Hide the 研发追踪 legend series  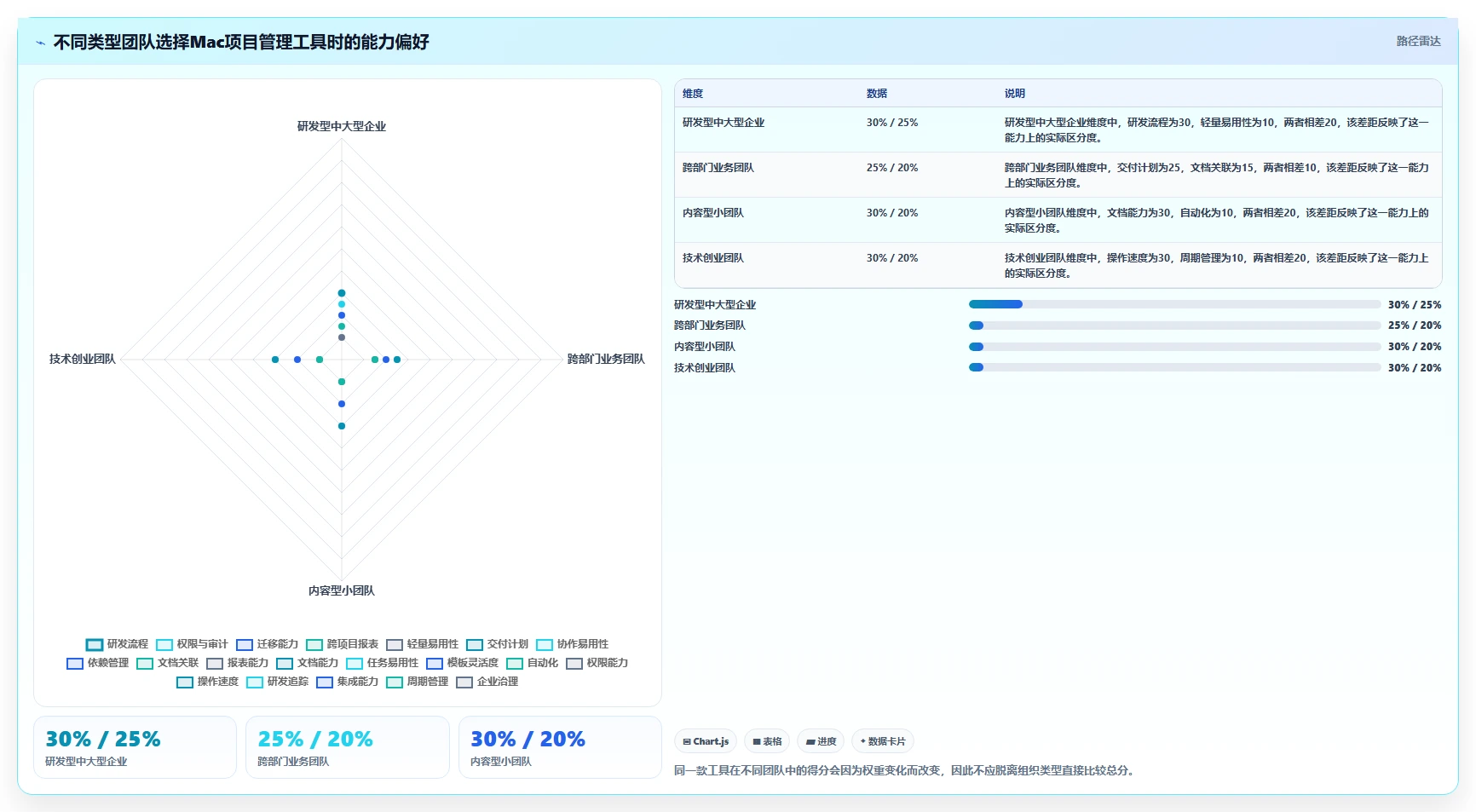point(277,682)
